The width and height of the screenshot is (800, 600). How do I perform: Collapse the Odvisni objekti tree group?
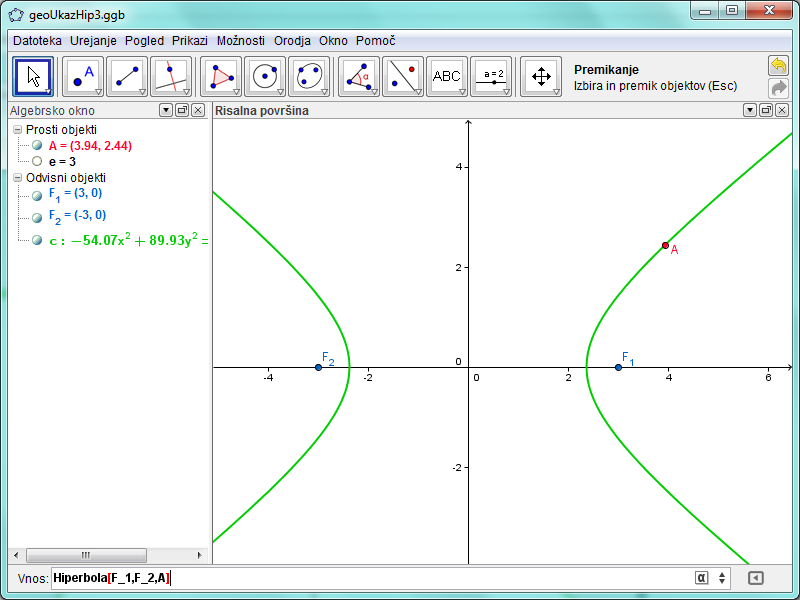click(18, 177)
